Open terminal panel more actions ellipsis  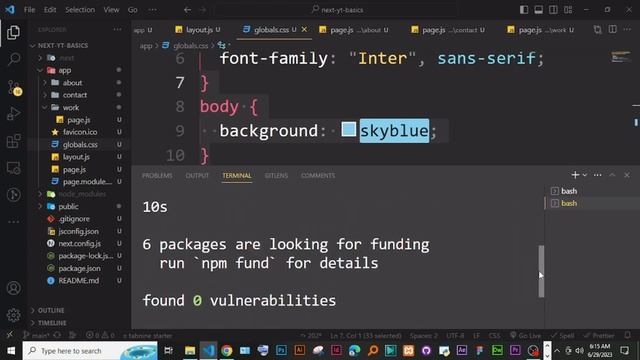[x=598, y=175]
